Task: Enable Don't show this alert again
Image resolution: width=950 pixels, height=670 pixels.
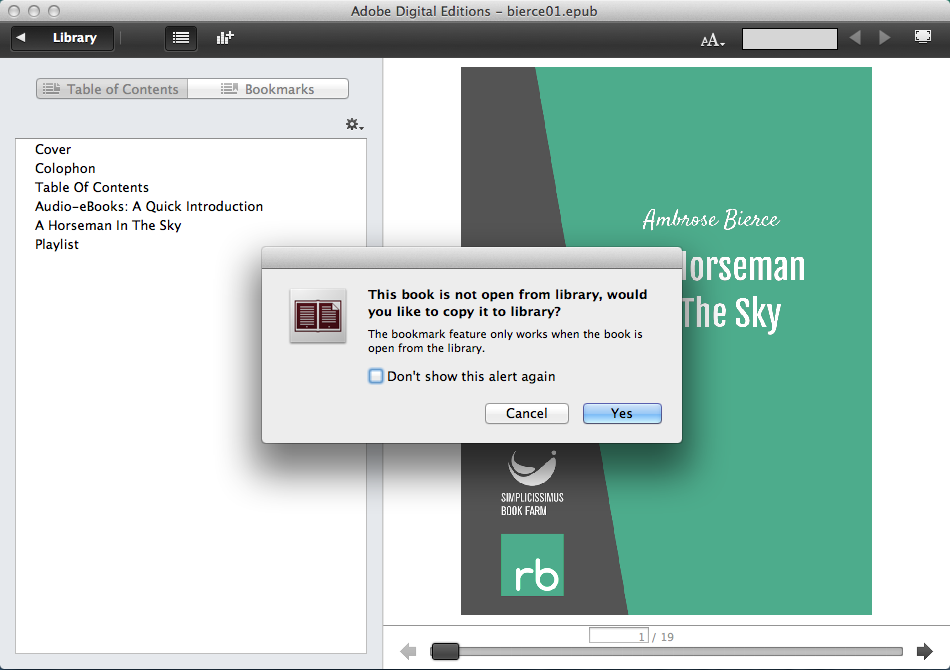Action: [376, 376]
